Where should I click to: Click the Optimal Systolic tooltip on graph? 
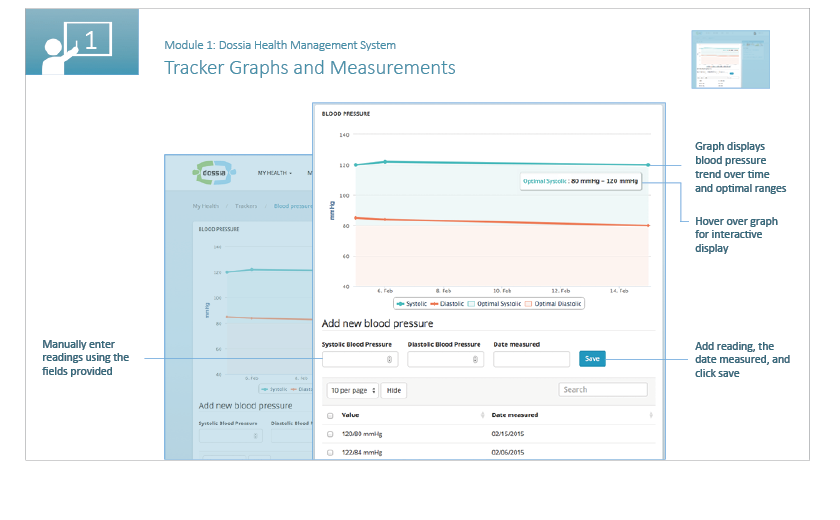coord(580,181)
